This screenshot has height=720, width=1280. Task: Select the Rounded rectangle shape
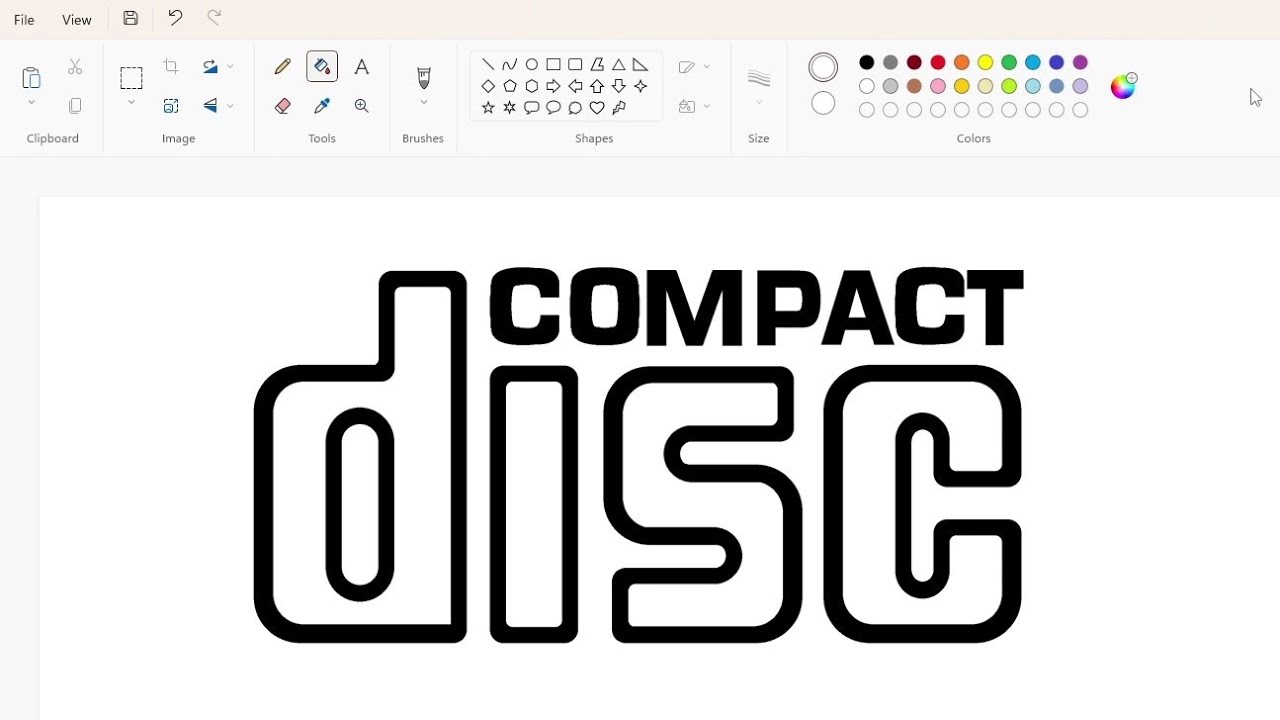(575, 65)
